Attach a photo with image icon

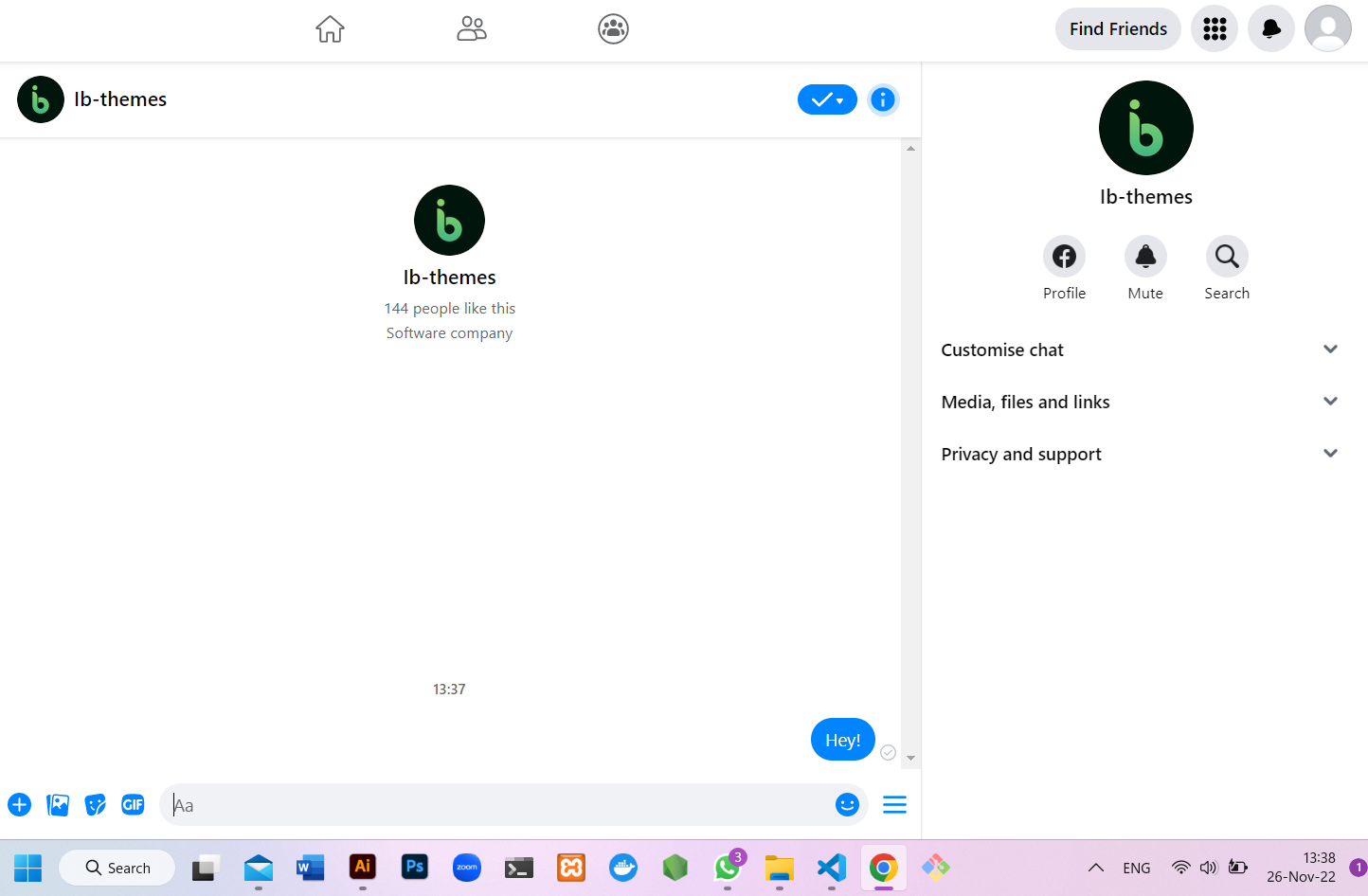point(58,805)
